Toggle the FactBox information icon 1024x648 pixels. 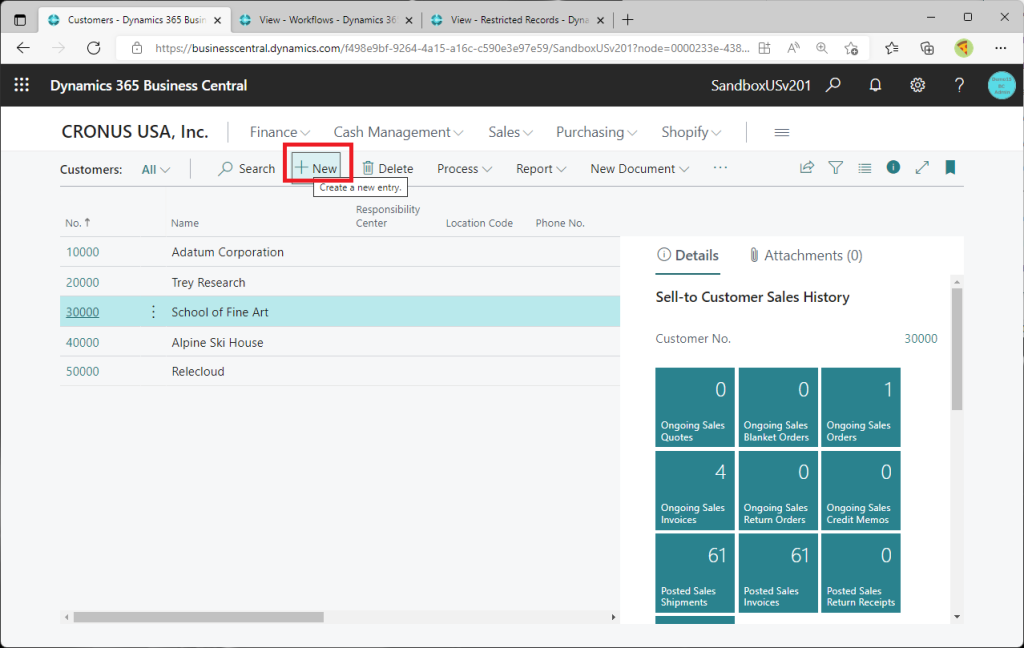pyautogui.click(x=893, y=167)
